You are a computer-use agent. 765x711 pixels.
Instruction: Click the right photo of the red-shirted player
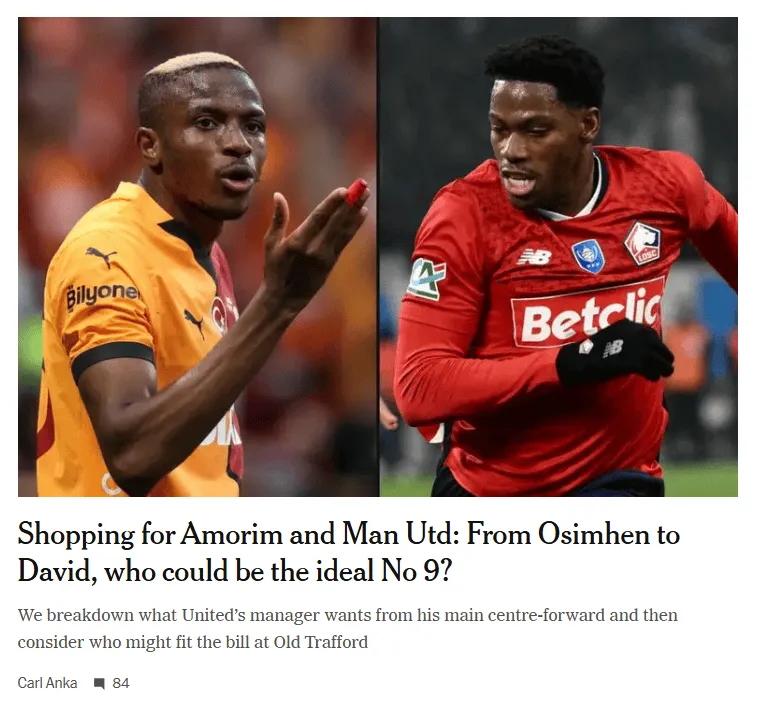(559, 257)
